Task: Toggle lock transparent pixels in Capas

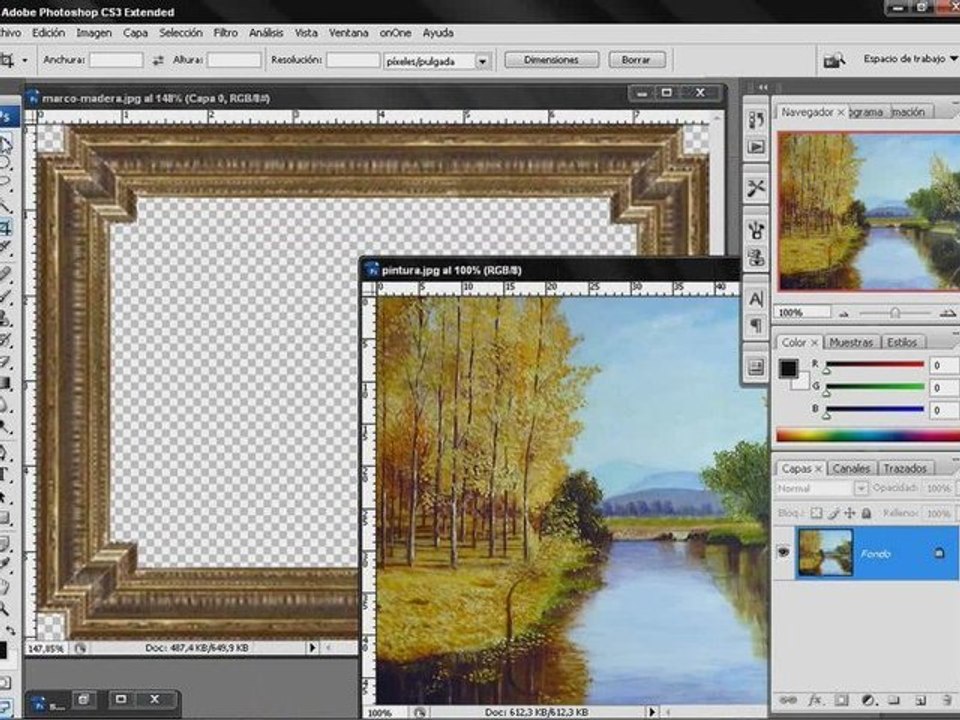Action: tap(816, 513)
